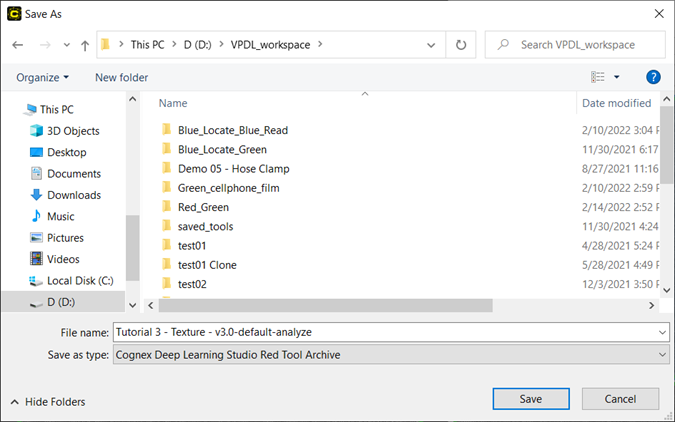Click New folder in the toolbar
Image resolution: width=675 pixels, height=423 pixels.
[x=121, y=77]
